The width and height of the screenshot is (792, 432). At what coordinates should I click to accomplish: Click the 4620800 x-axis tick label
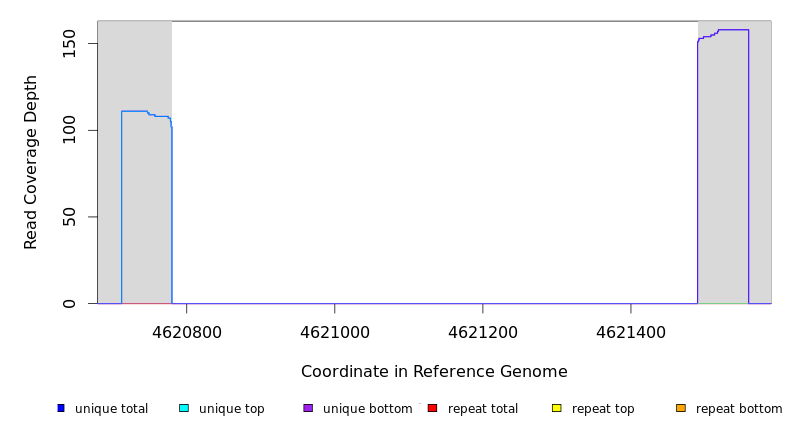coord(186,331)
